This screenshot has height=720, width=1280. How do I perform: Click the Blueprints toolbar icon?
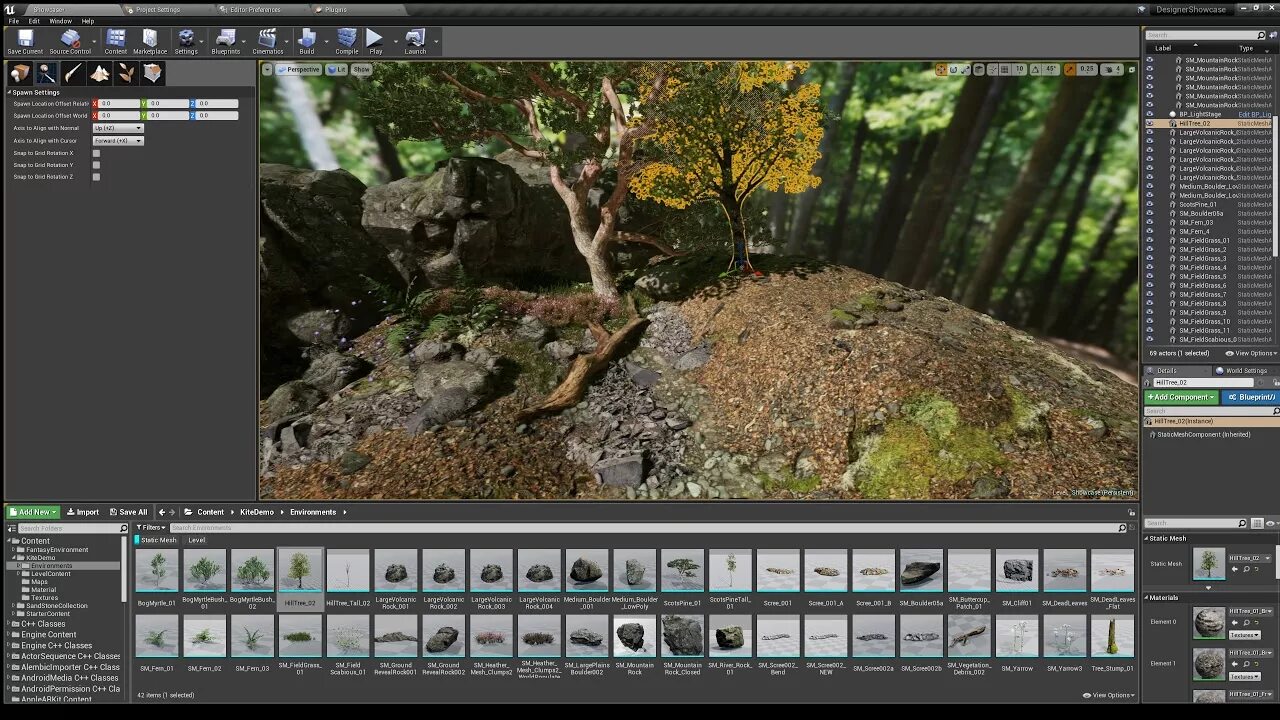pyautogui.click(x=226, y=41)
